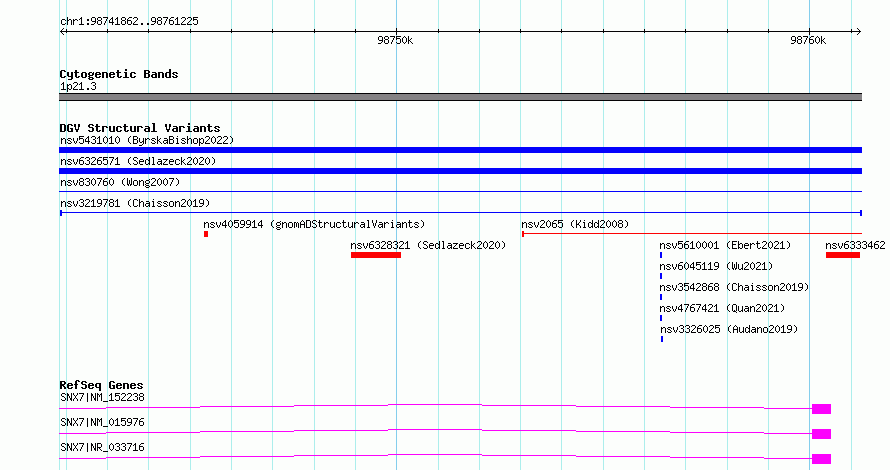Click the chr1:98741862..98761225 coordinate label
The width and height of the screenshot is (890, 470).
129,21
